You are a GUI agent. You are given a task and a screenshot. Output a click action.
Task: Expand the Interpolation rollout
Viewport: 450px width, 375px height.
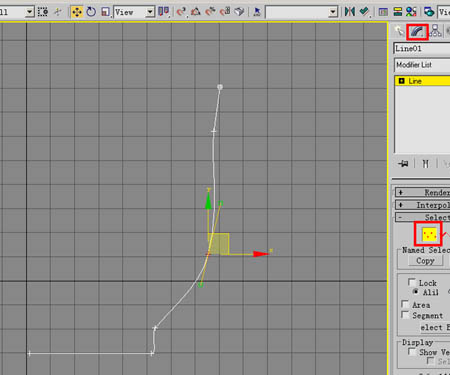click(422, 205)
